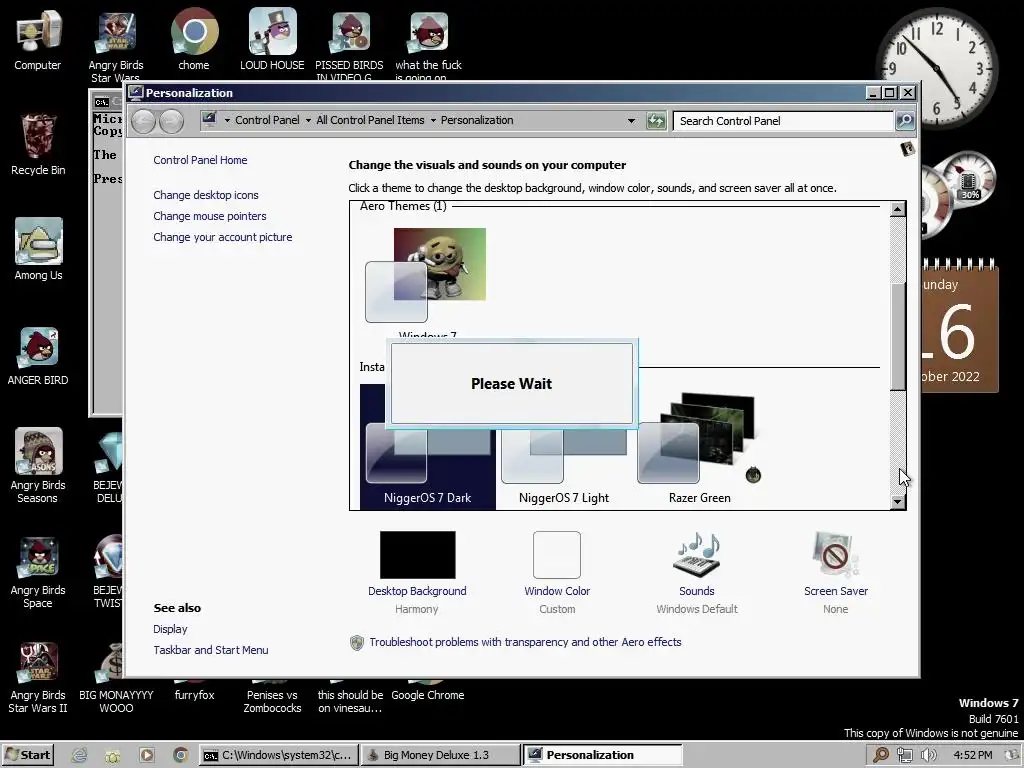Open Angry Birds Star Wars desktop icon
The width and height of the screenshot is (1024, 768).
[x=116, y=44]
